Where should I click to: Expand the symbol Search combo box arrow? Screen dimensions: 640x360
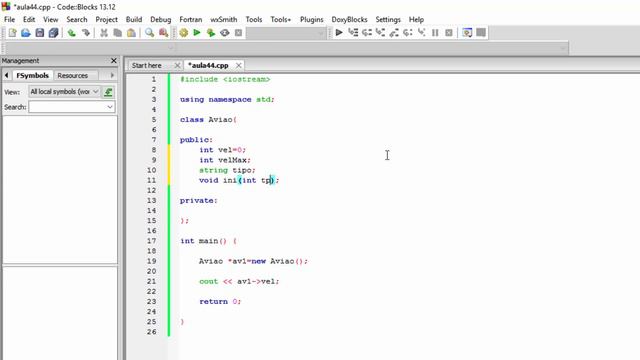tap(110, 107)
